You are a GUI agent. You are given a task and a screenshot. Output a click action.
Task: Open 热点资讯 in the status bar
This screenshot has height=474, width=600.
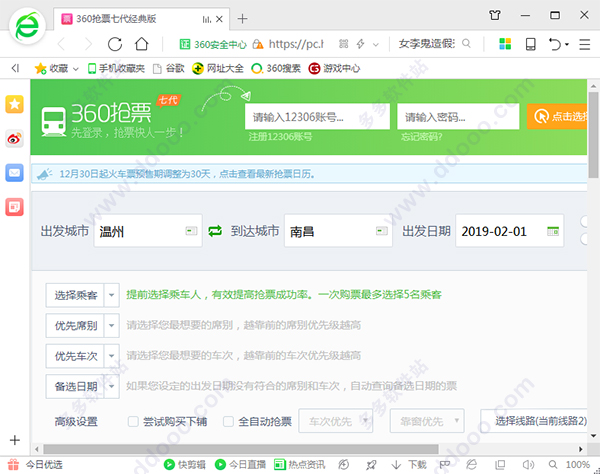click(300, 464)
